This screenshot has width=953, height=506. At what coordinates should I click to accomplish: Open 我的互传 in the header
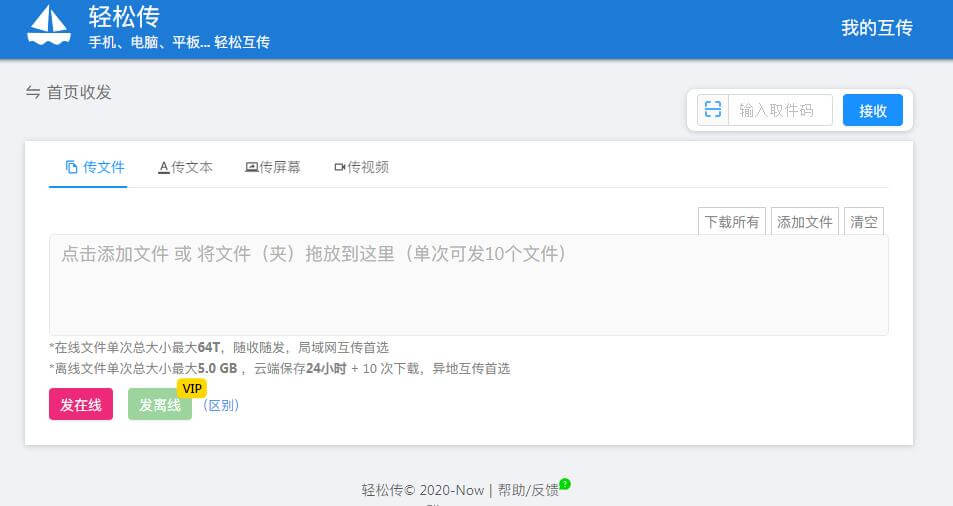[876, 28]
